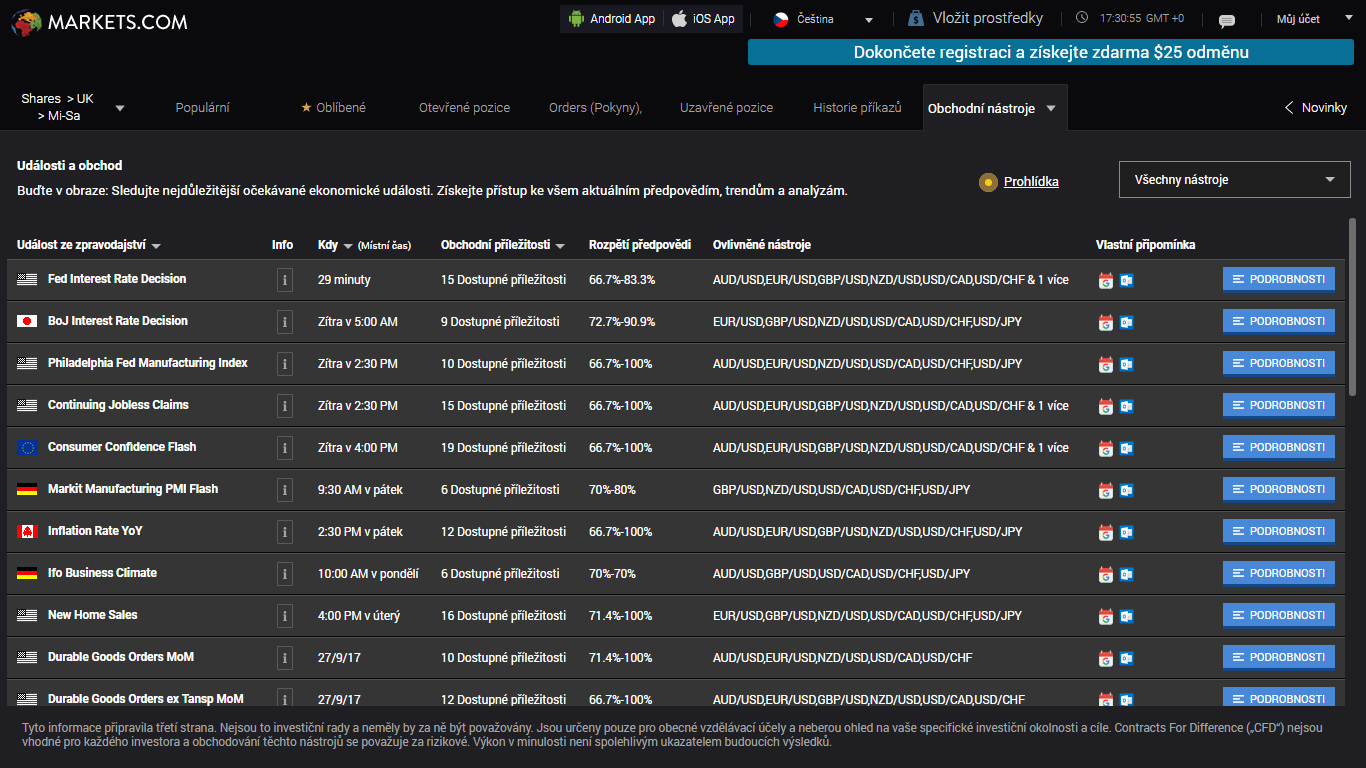Image resolution: width=1366 pixels, height=768 pixels.
Task: Open the Otevřené pozice tab
Action: [464, 107]
